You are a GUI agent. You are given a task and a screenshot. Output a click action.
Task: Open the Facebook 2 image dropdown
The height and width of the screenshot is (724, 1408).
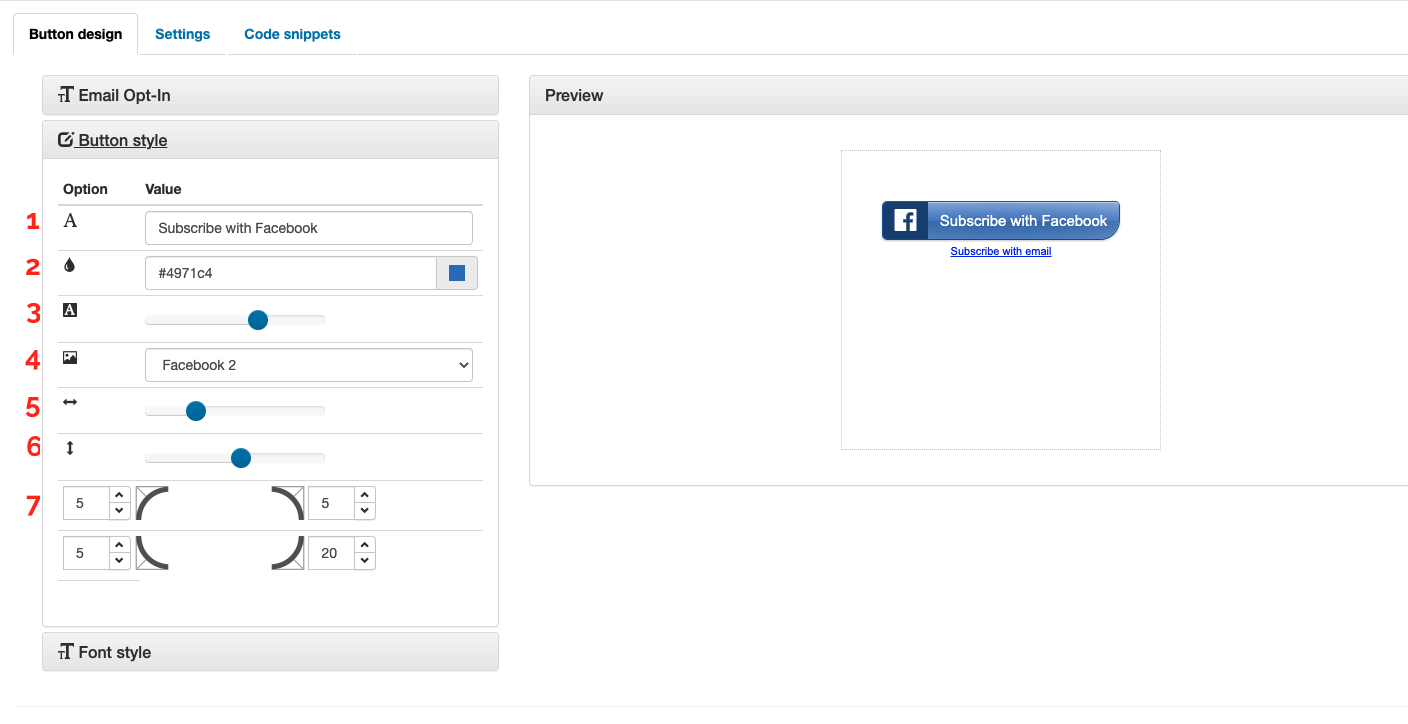point(309,365)
